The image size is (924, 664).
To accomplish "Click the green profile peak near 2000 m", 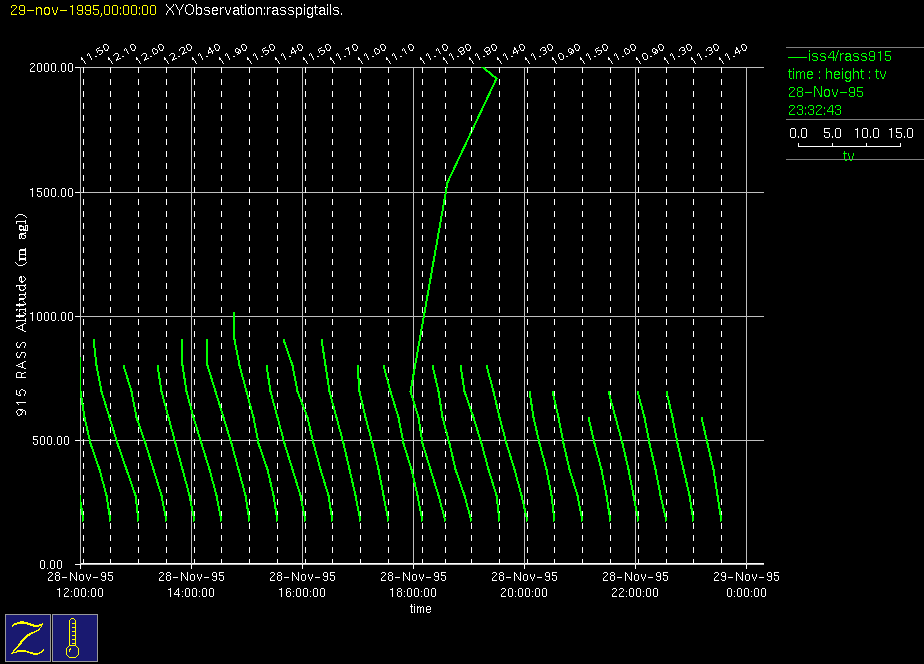I will [x=497, y=79].
